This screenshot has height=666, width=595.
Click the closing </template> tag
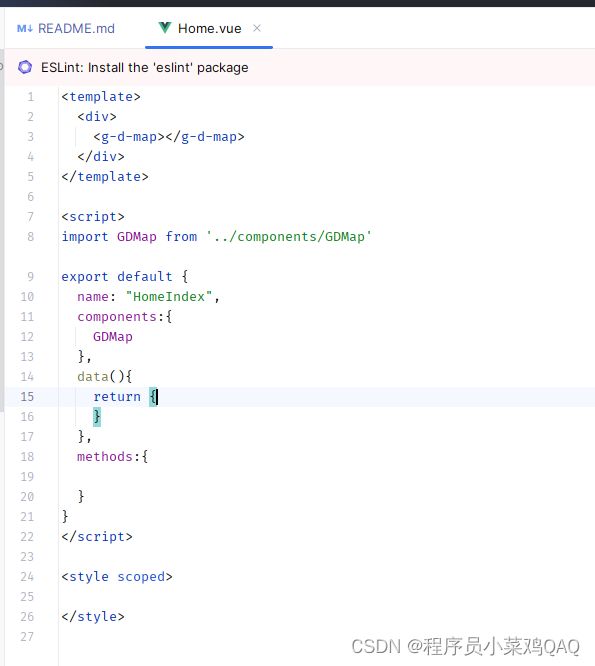pos(105,177)
